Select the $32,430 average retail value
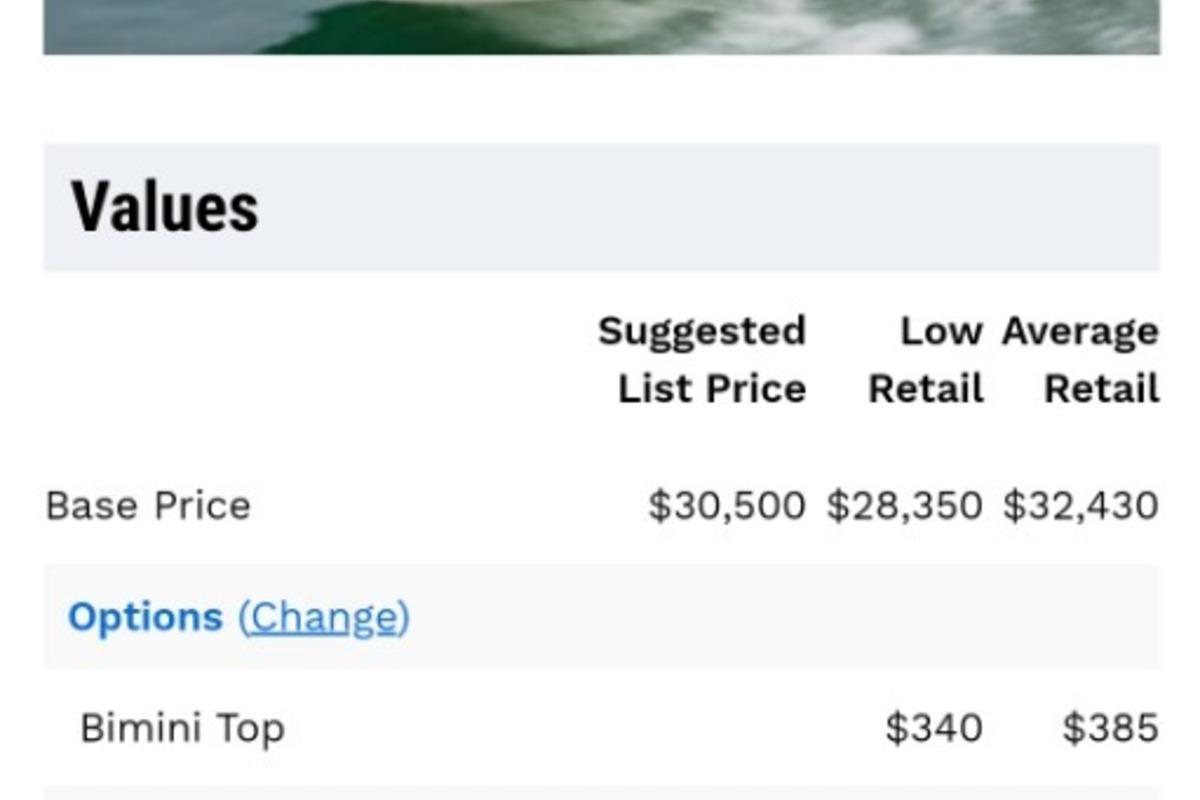The image size is (1200, 800). pos(1081,505)
